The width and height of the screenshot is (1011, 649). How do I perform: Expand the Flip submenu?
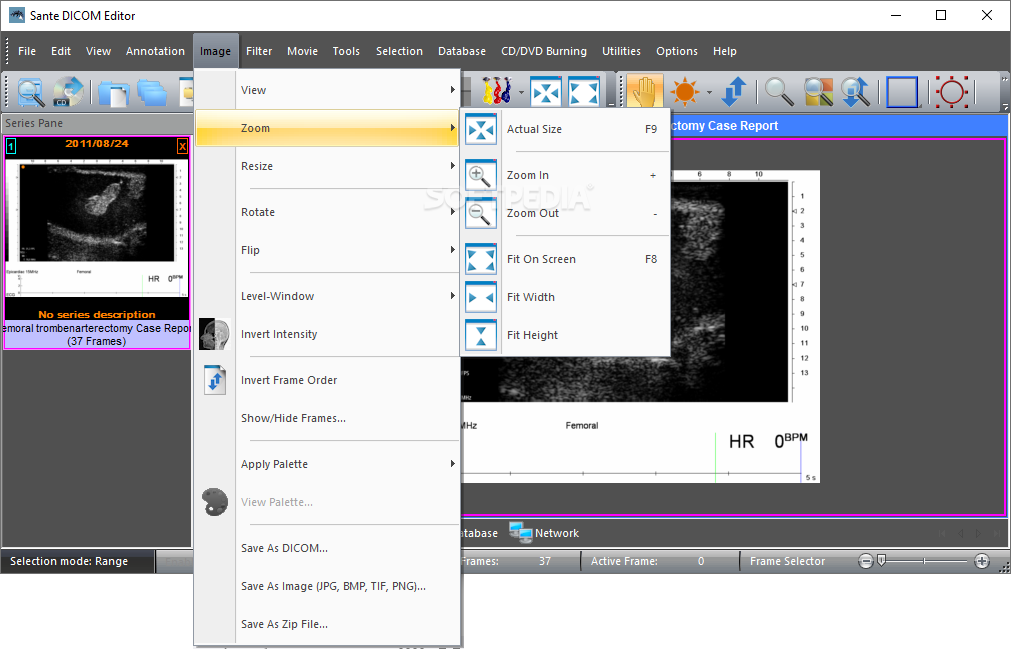[327, 250]
